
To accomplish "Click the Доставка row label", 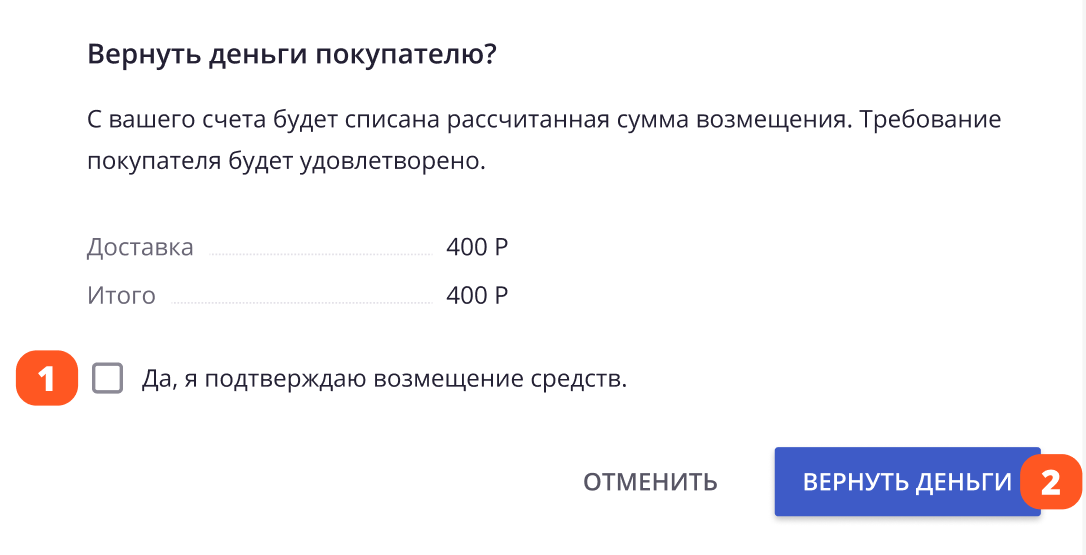I will [140, 247].
